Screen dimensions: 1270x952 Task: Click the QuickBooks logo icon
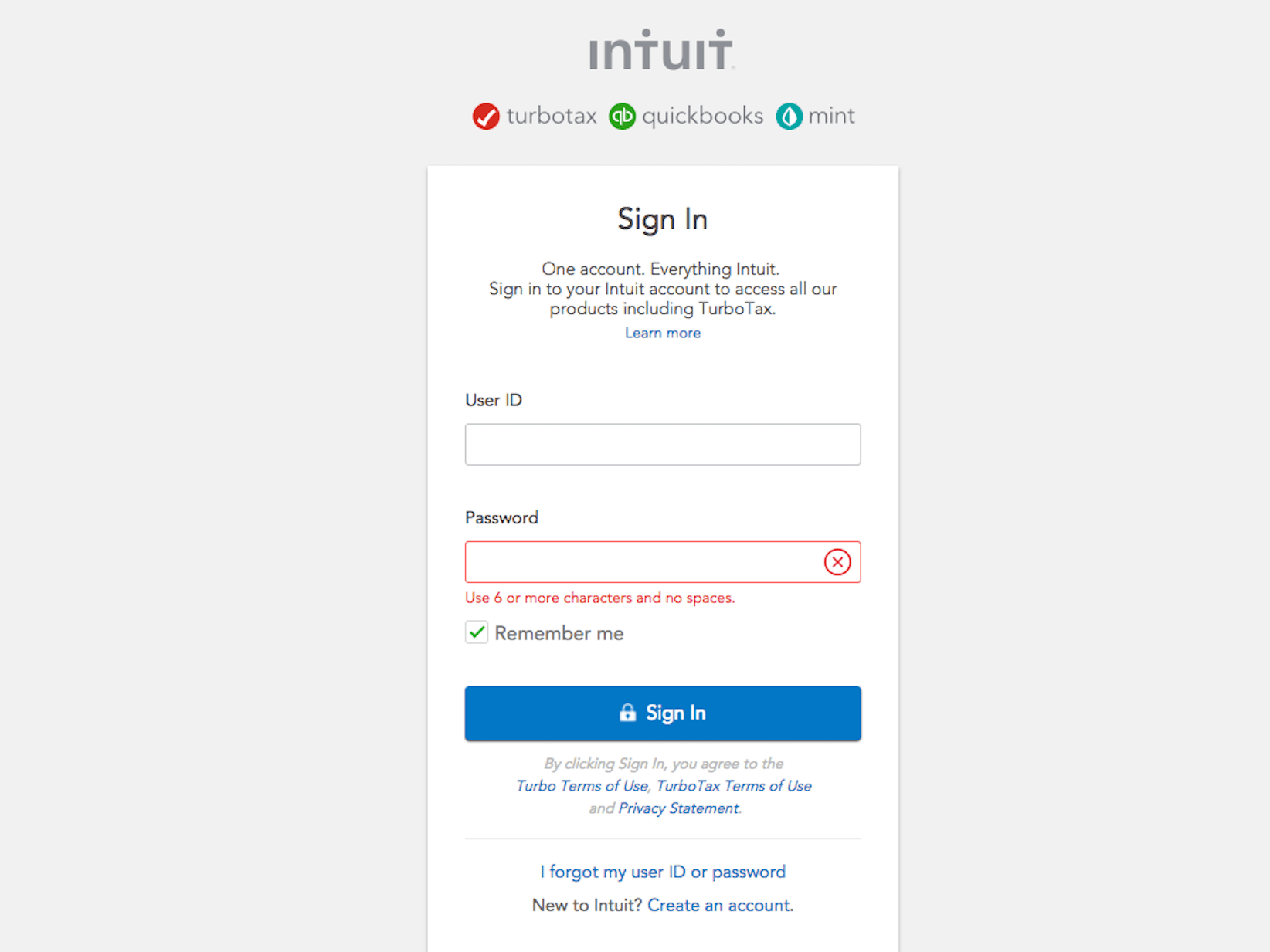623,116
